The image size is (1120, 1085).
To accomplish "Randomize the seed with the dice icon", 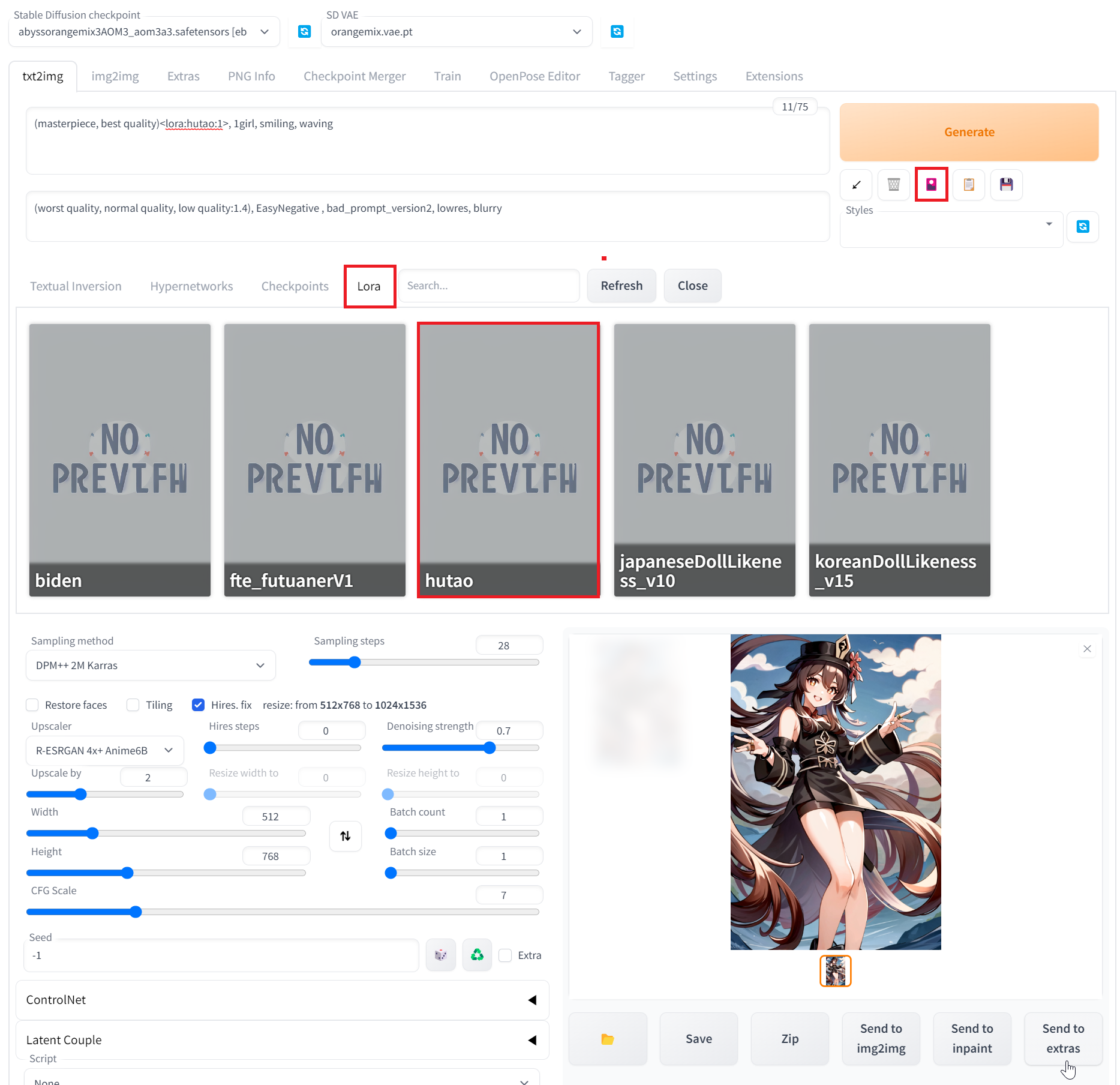I will [x=441, y=955].
